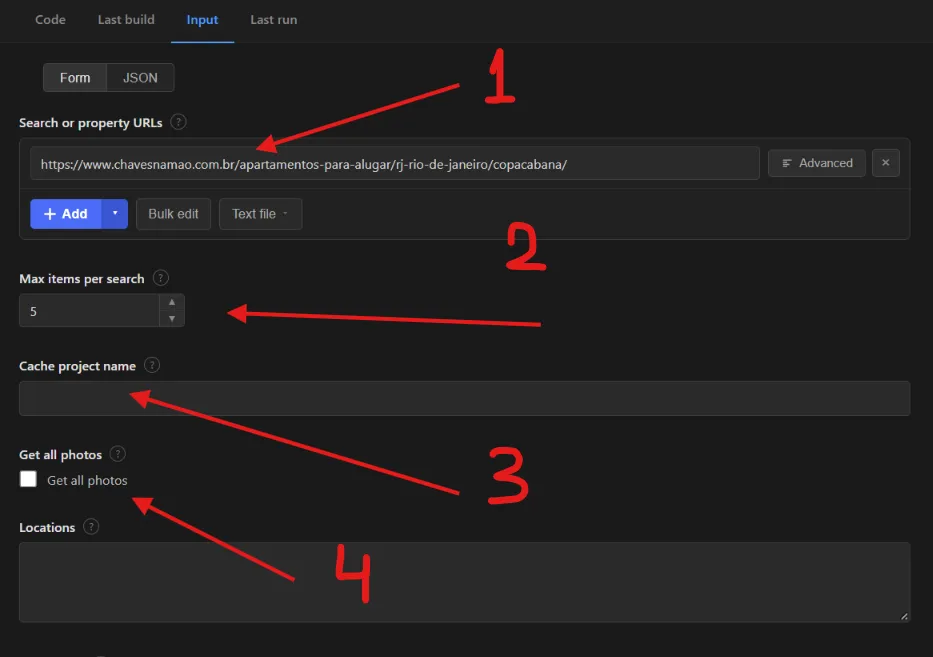Show help for Get all photos
The width and height of the screenshot is (933, 657).
click(x=118, y=454)
